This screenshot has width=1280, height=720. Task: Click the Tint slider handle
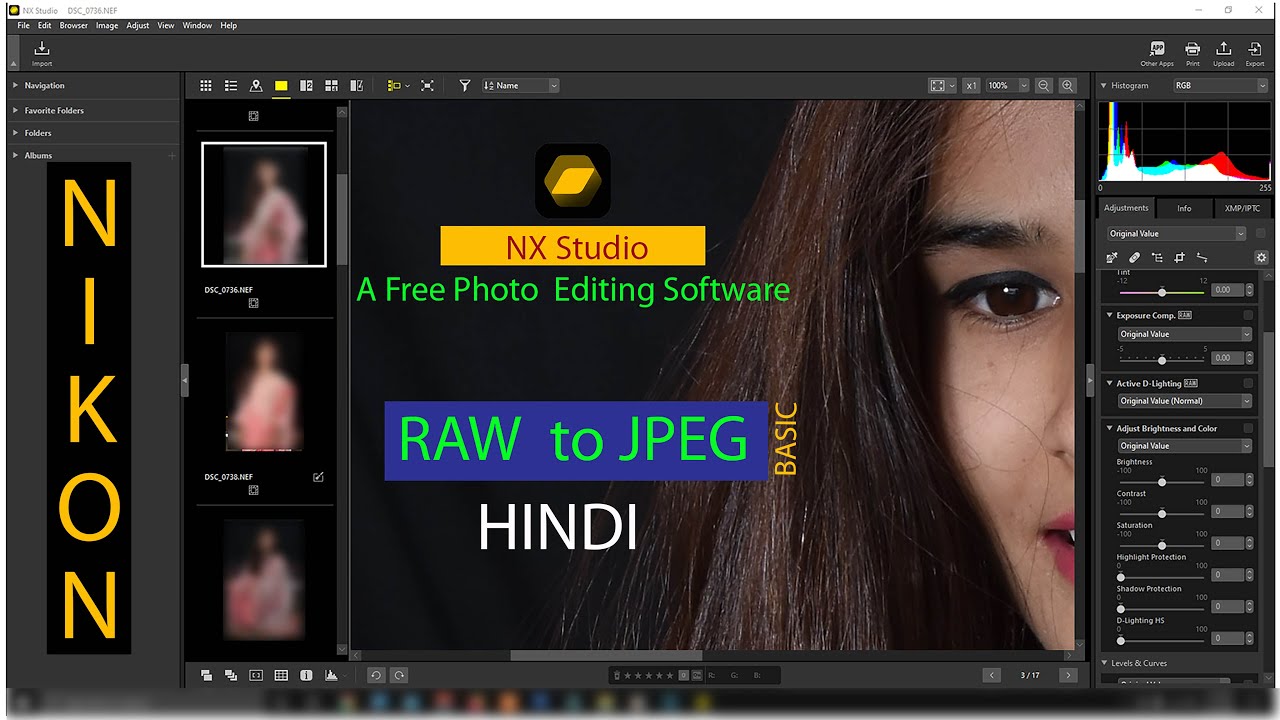click(x=1162, y=292)
